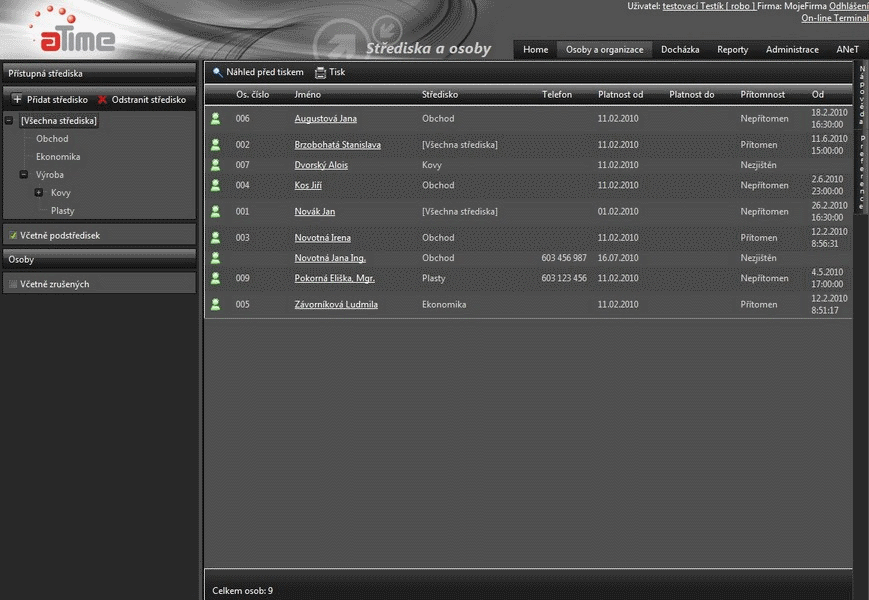The height and width of the screenshot is (600, 869).
Task: Sort by the Platnost od column header
Action: (x=620, y=95)
